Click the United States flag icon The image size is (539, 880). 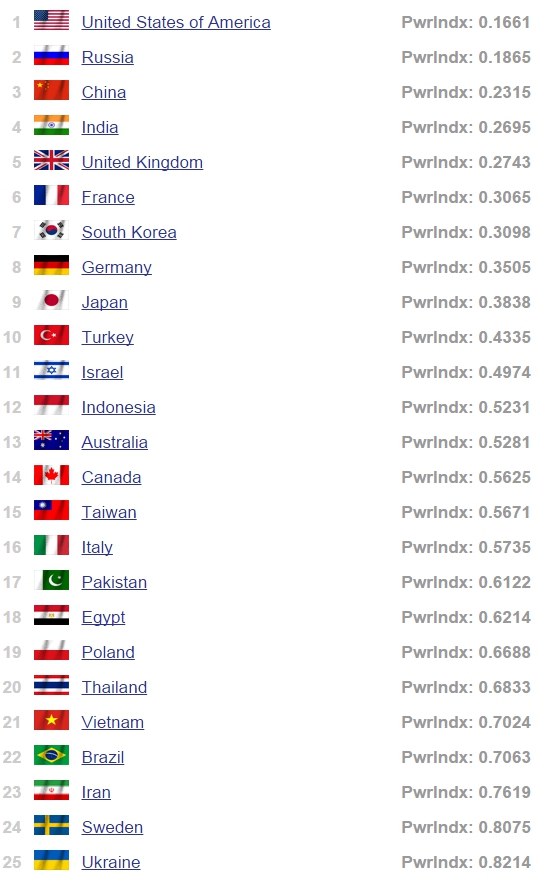click(51, 20)
